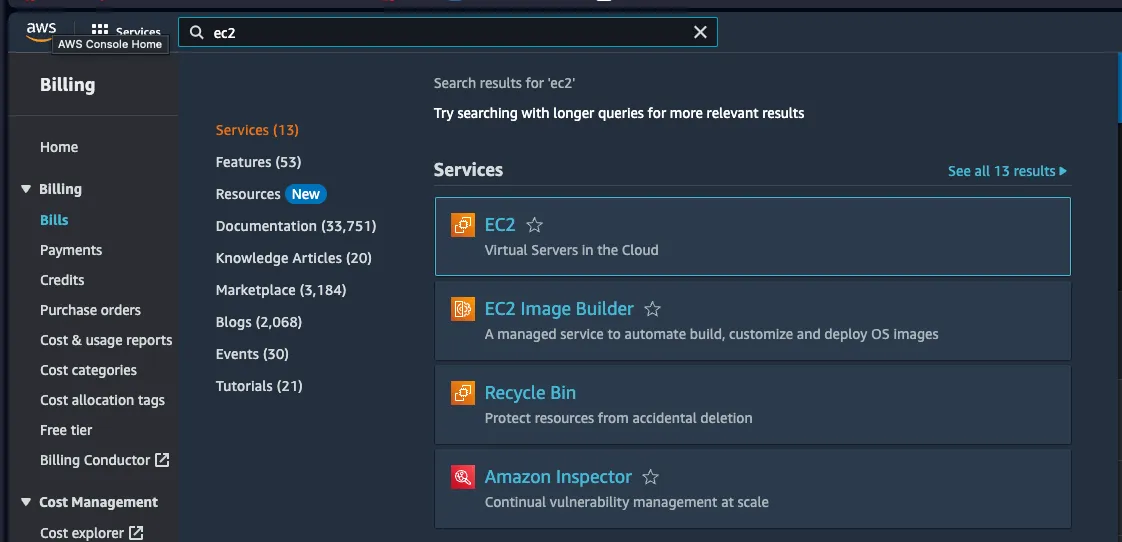
Task: Select Events (30) category
Action: coord(252,354)
